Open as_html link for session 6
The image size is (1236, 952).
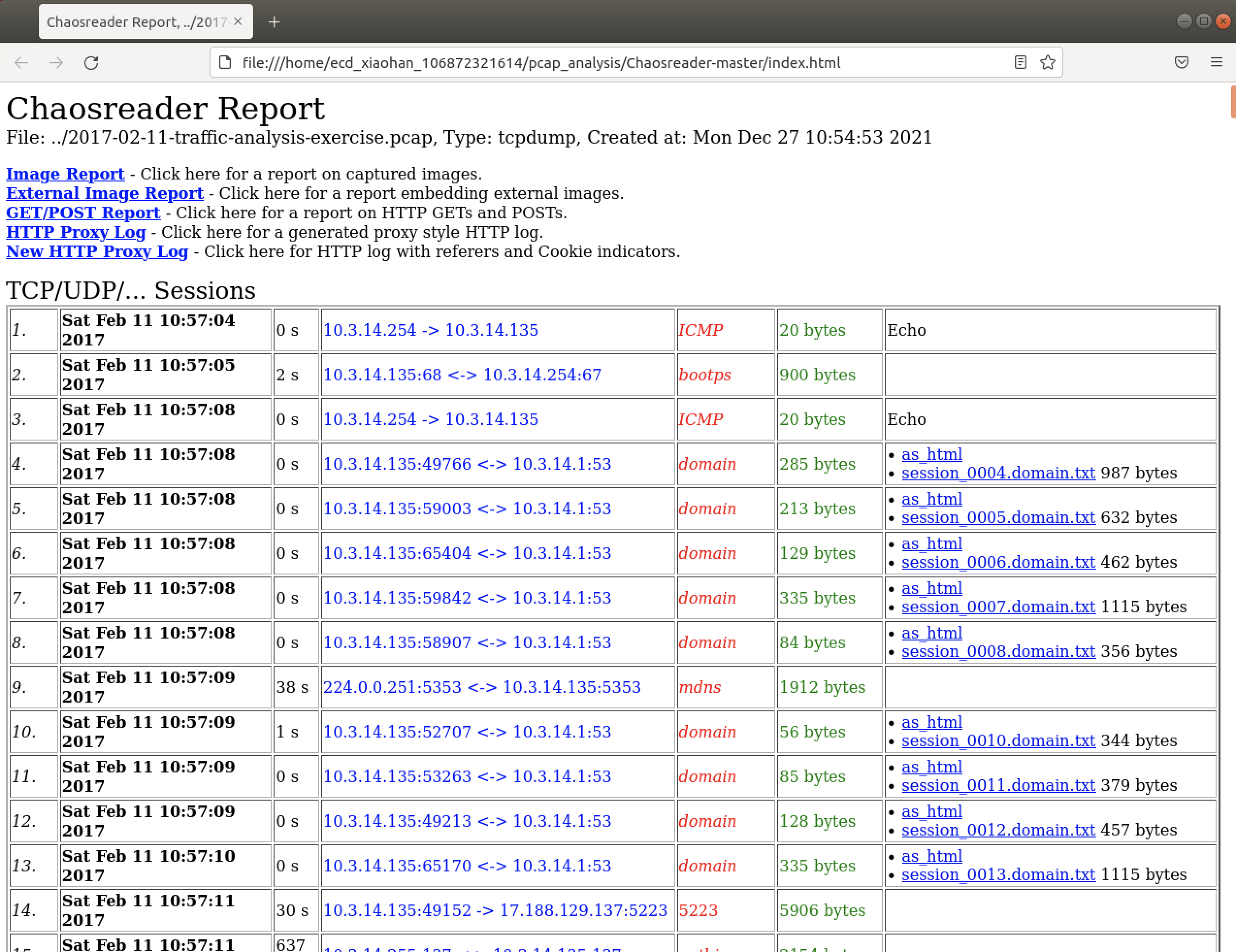[x=931, y=544]
